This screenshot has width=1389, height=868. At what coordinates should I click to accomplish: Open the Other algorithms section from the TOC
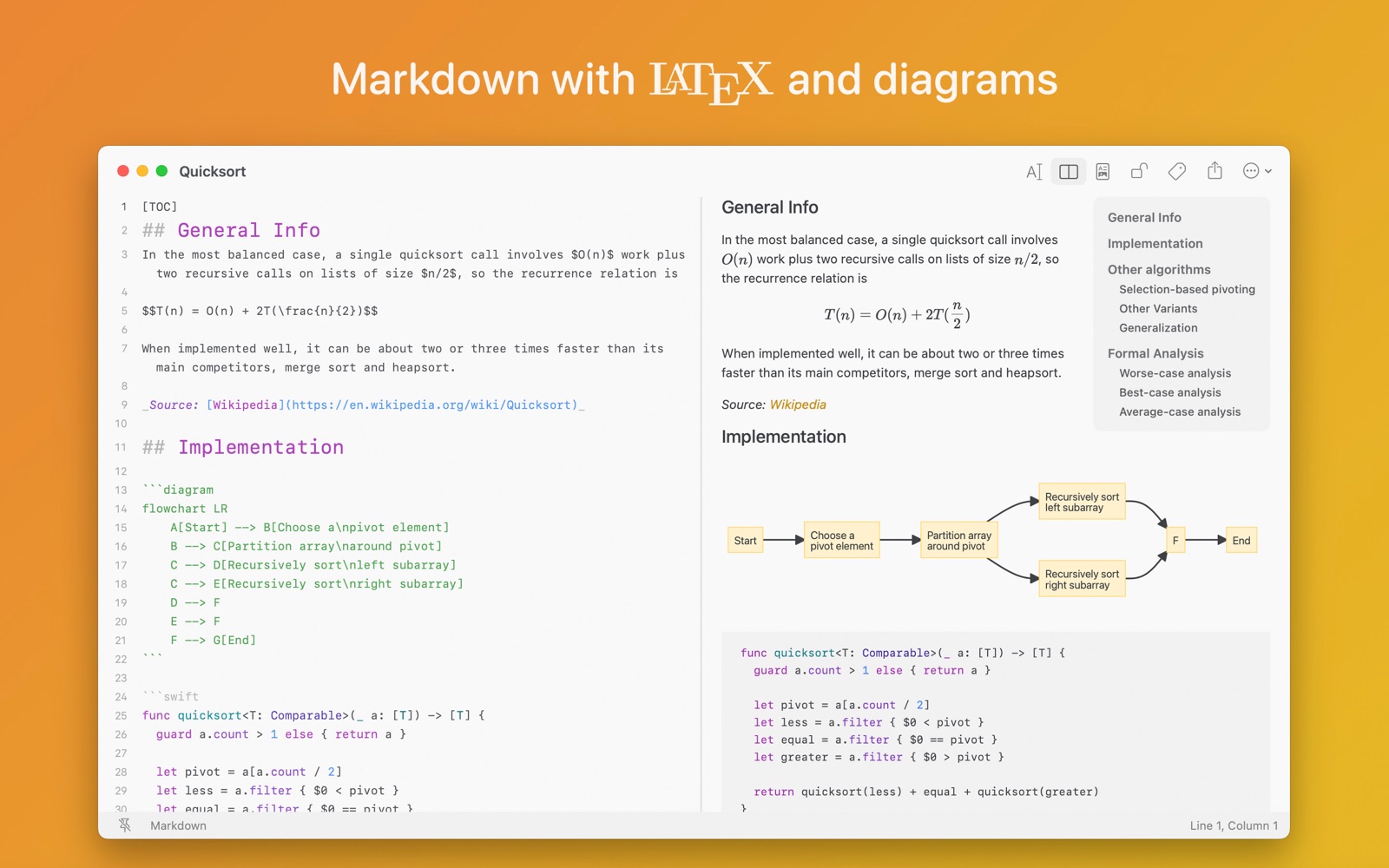1159,270
